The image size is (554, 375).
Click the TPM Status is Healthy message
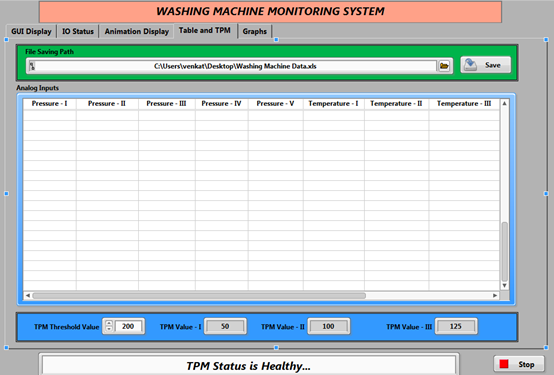[x=248, y=366]
